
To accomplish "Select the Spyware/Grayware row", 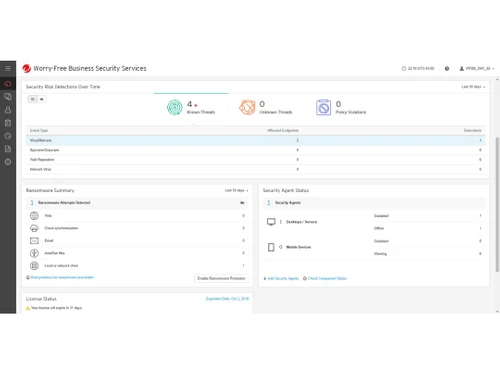I will click(256, 150).
